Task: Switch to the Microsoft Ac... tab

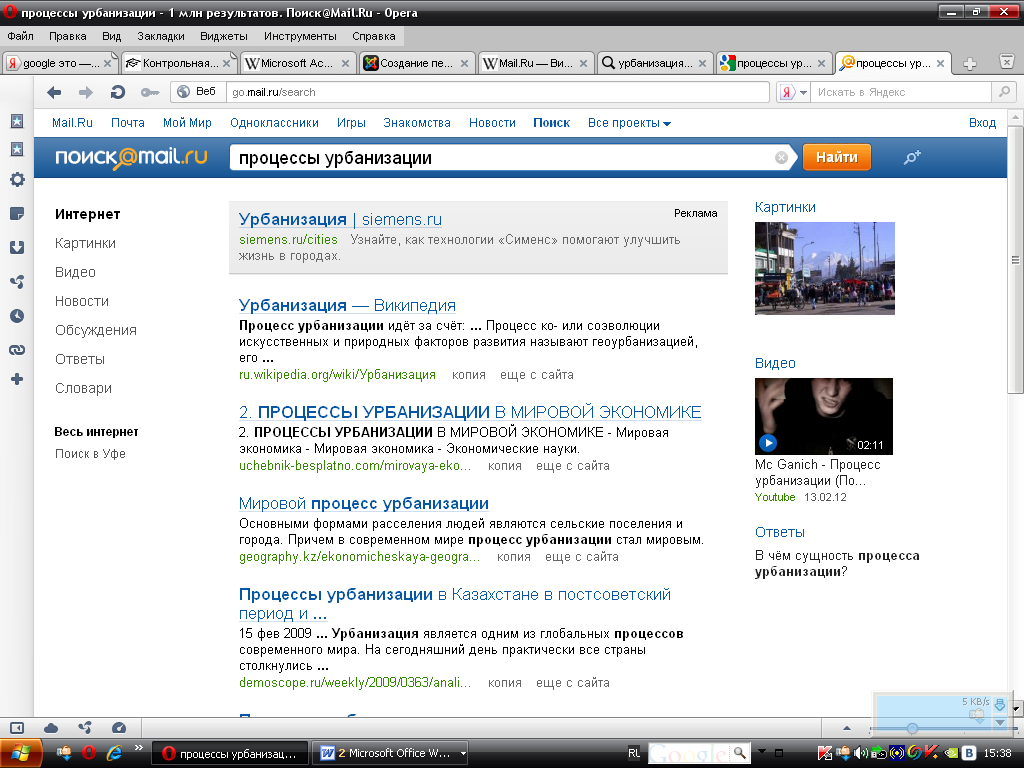Action: [297, 63]
